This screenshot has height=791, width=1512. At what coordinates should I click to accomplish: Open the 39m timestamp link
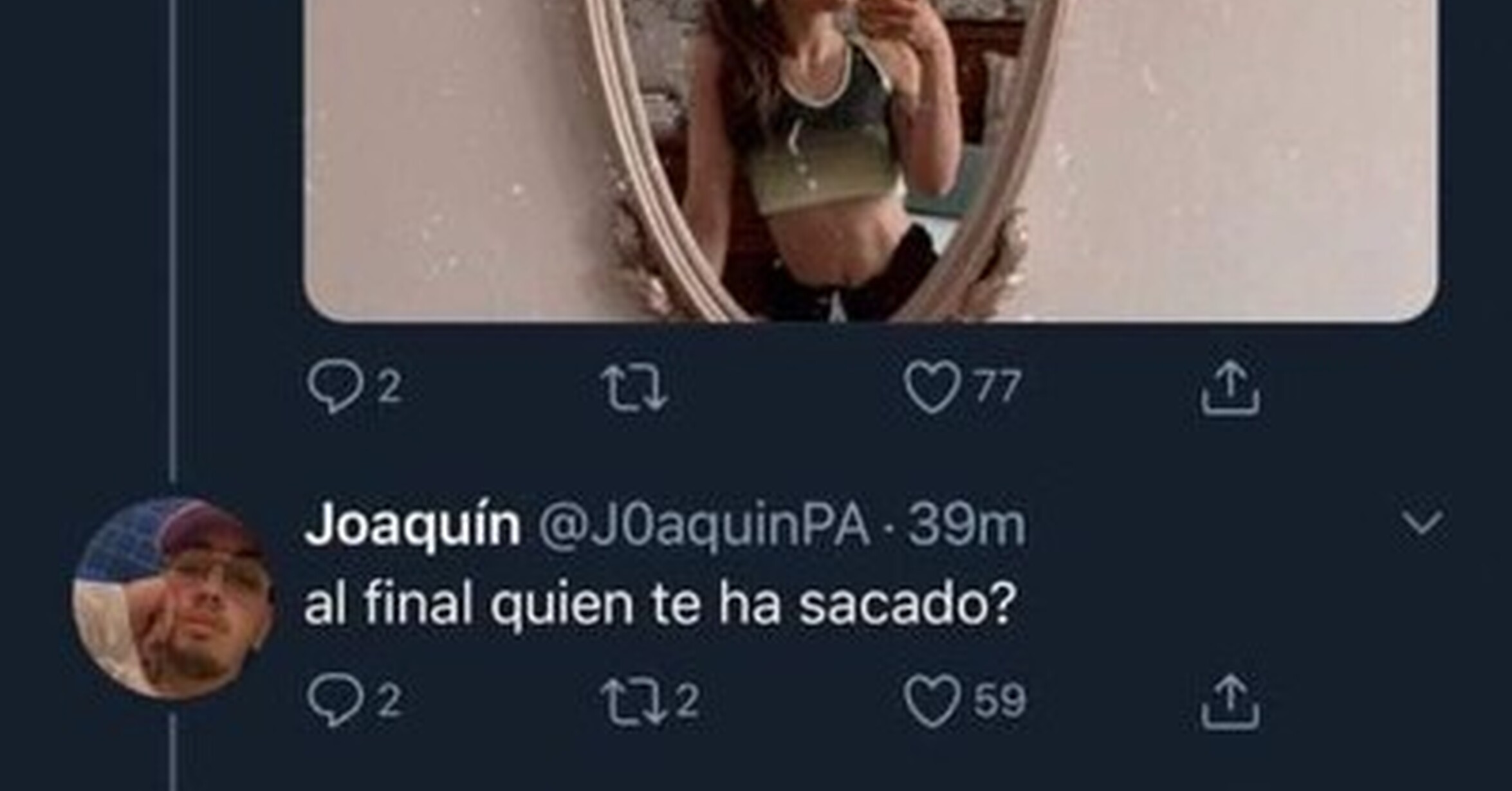click(x=965, y=525)
